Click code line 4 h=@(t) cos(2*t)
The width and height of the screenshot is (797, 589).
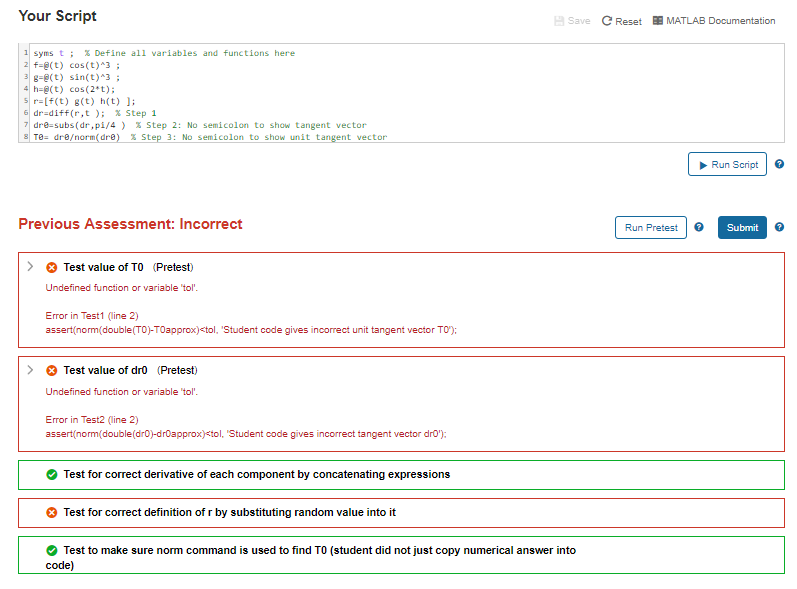(74, 89)
